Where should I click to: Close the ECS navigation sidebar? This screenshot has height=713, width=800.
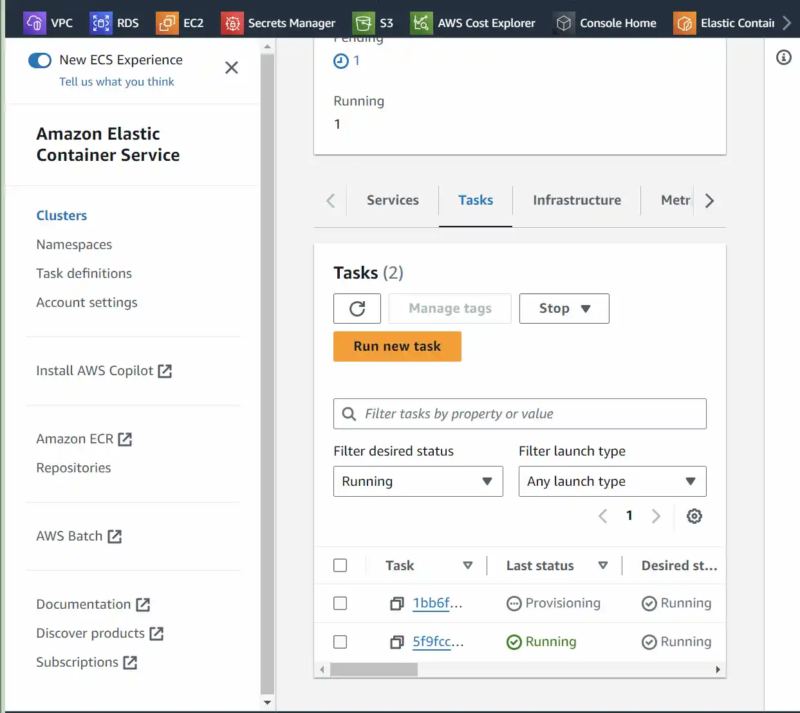[232, 67]
